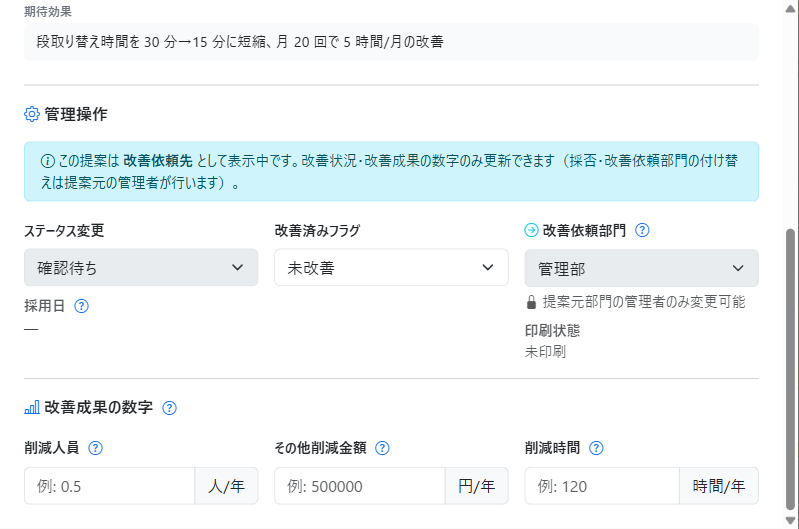Screen dimensions: 799x529
Task: Click the bold 改善依頼先 text in the banner
Action: (x=158, y=161)
